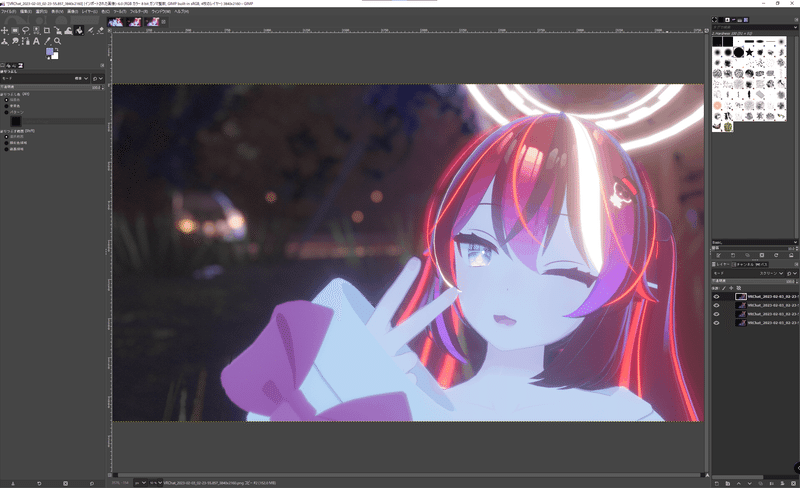Open the Edit menu
The image size is (800, 488).
pos(26,11)
